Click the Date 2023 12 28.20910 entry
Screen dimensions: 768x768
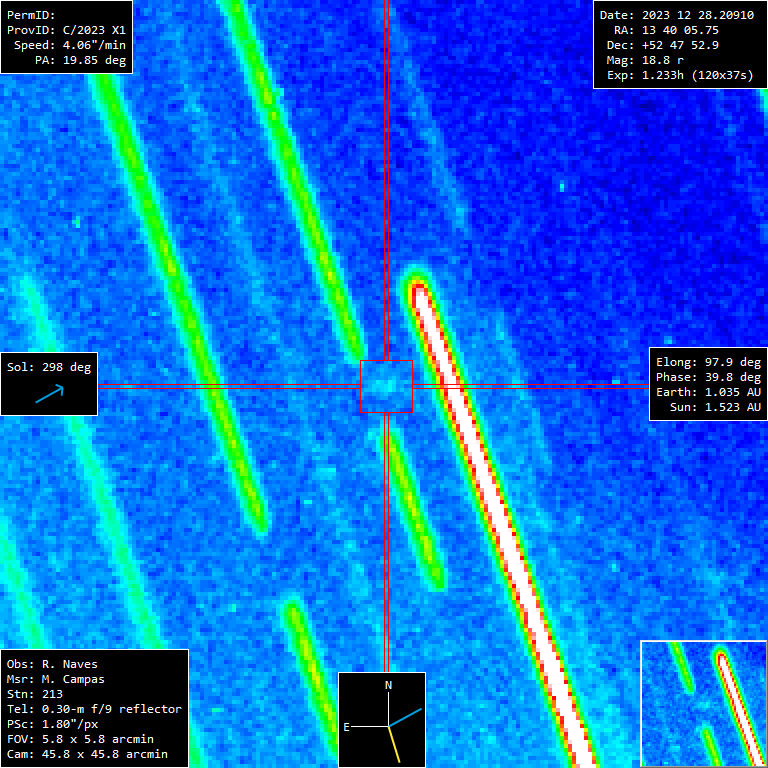[677, 15]
